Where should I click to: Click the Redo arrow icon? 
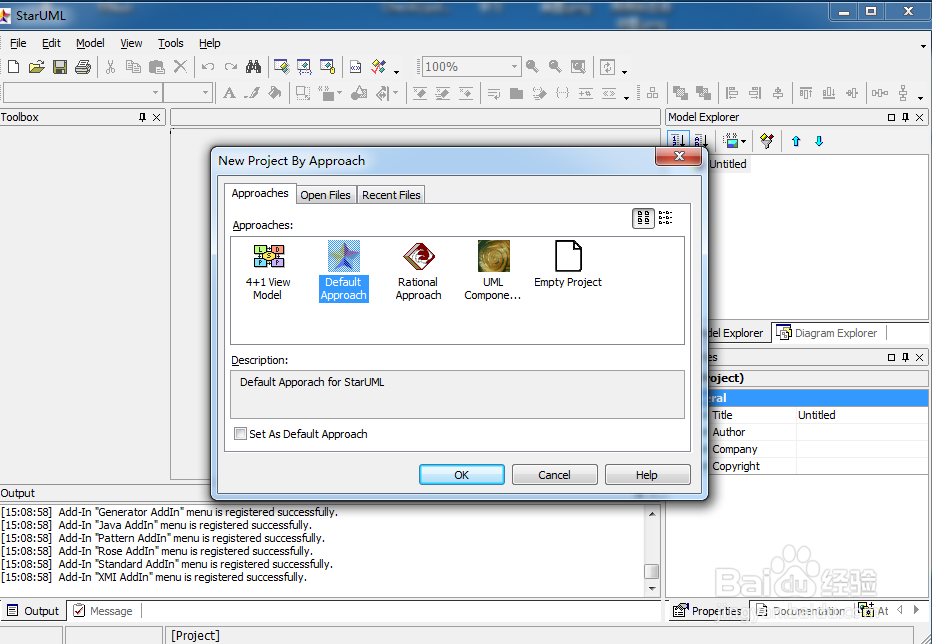pyautogui.click(x=231, y=67)
